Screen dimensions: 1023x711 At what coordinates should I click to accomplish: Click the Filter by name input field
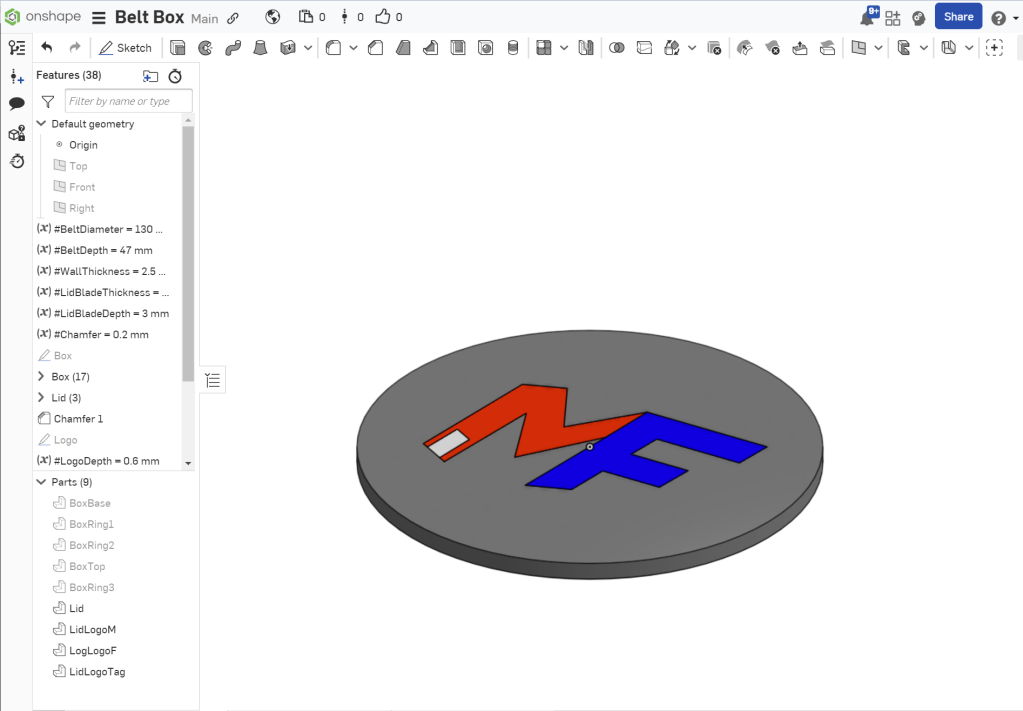(x=128, y=101)
